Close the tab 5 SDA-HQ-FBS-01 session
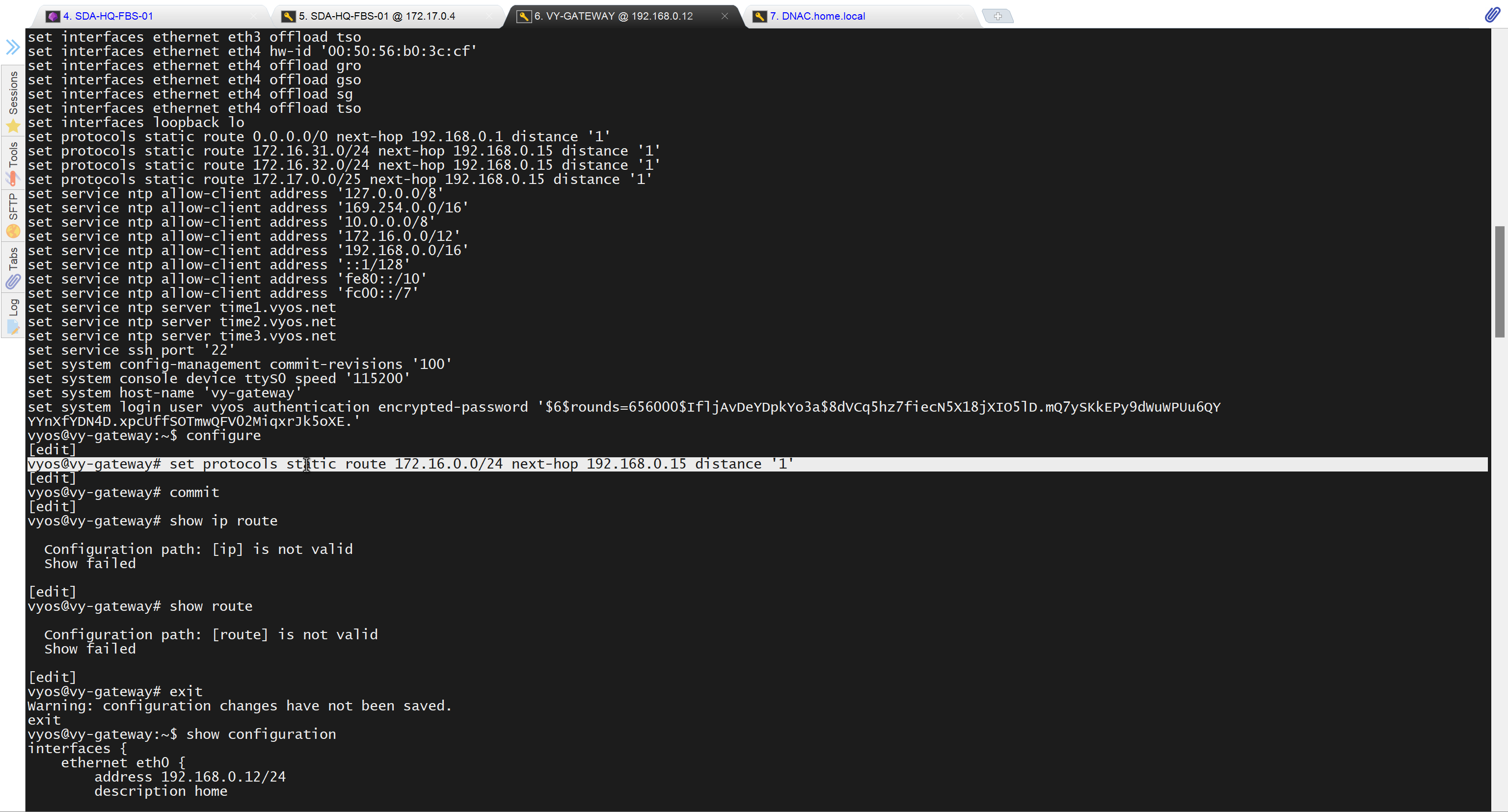Viewport: 1508px width, 812px height. [x=489, y=16]
